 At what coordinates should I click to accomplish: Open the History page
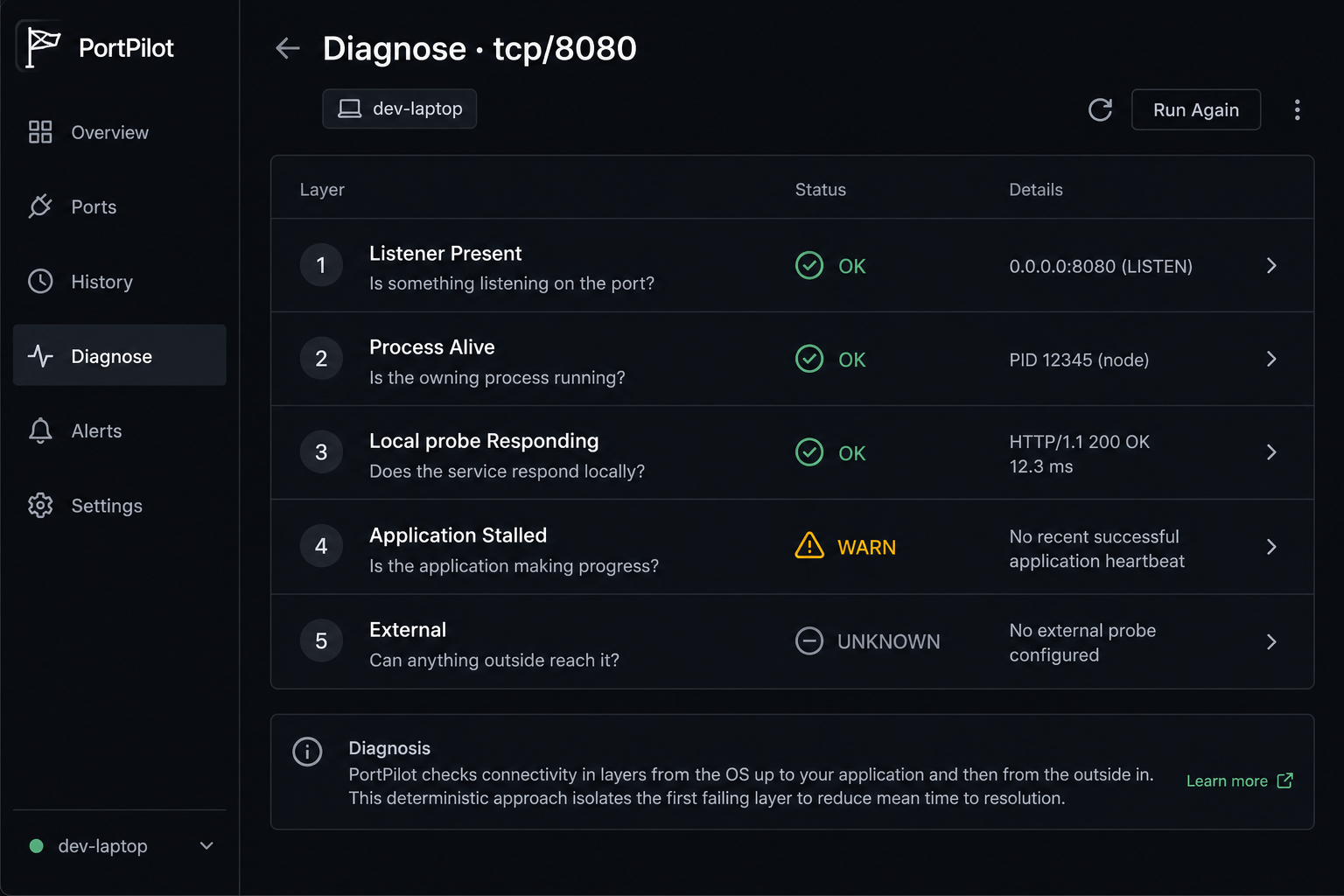click(x=120, y=282)
